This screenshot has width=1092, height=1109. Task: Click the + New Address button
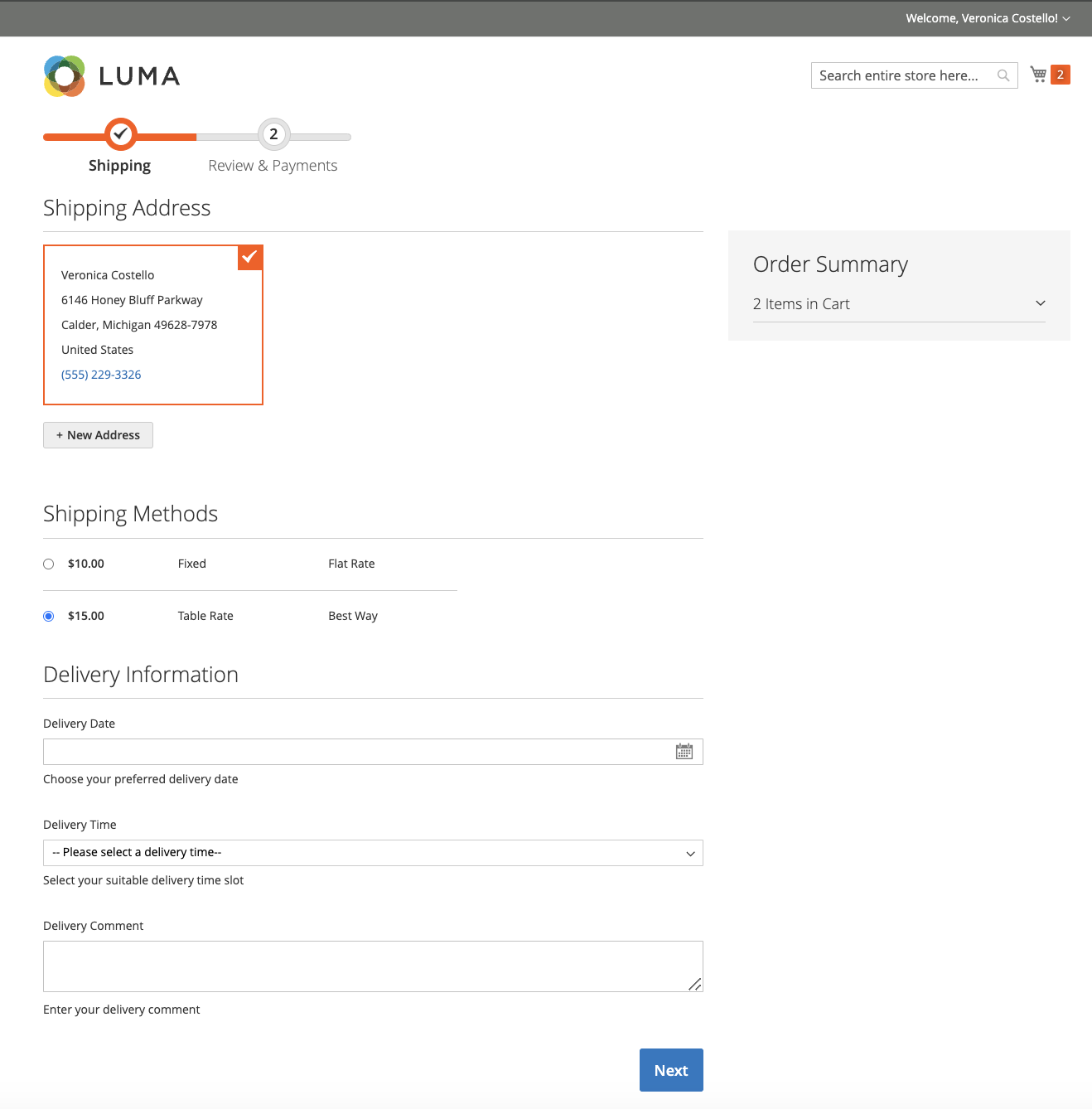pyautogui.click(x=98, y=435)
